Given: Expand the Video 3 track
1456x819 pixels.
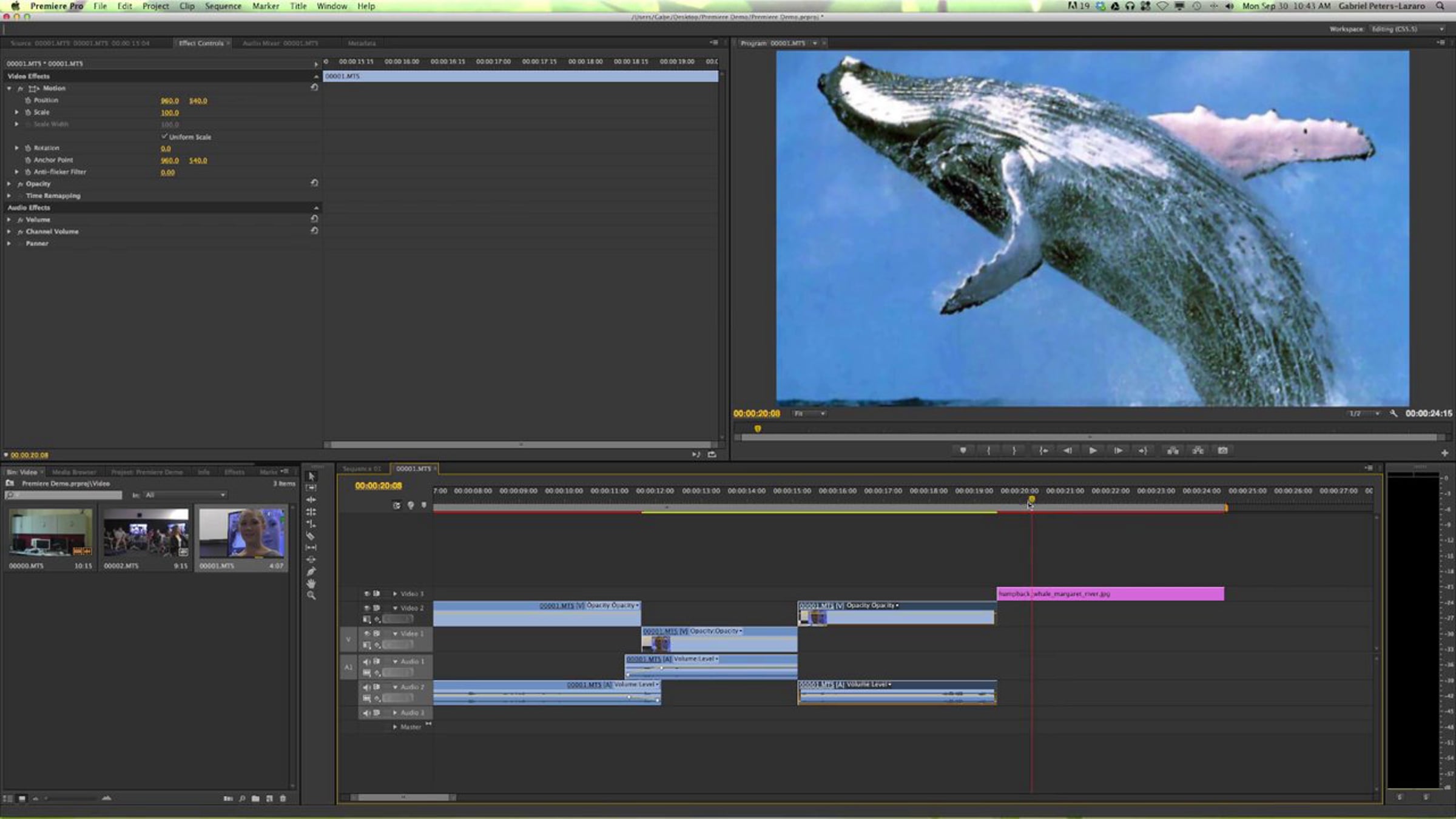Looking at the screenshot, I should (395, 594).
